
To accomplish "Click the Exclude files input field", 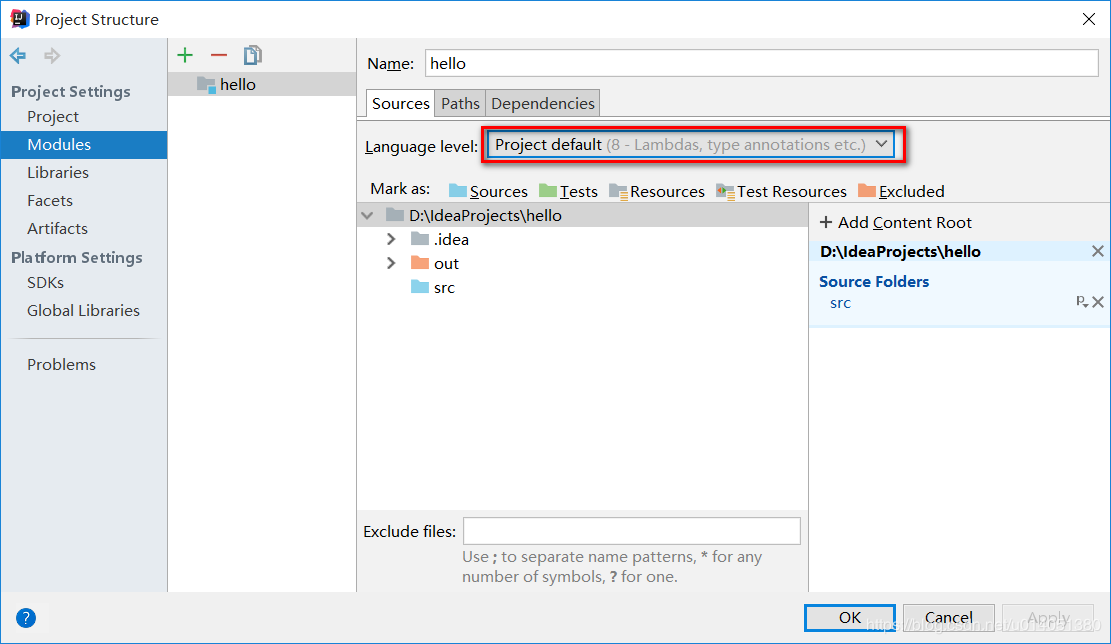I will (631, 531).
